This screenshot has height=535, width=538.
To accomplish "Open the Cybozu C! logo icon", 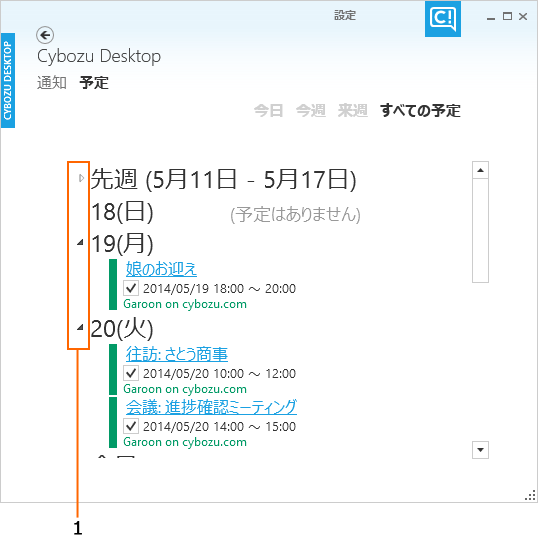I will (443, 19).
